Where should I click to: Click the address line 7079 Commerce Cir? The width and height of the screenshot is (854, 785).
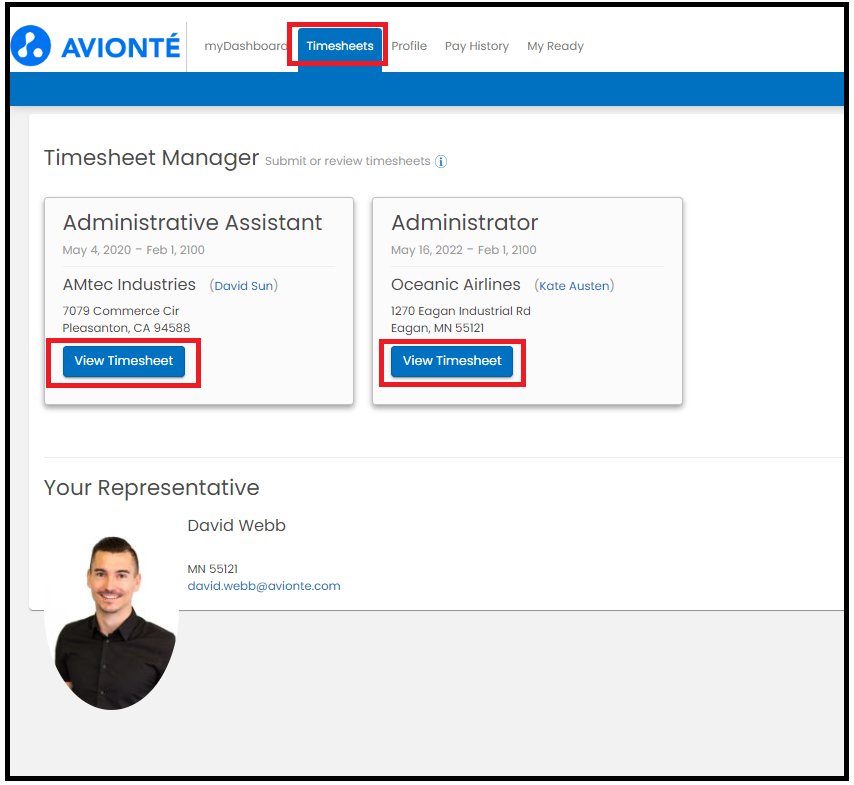point(121,311)
